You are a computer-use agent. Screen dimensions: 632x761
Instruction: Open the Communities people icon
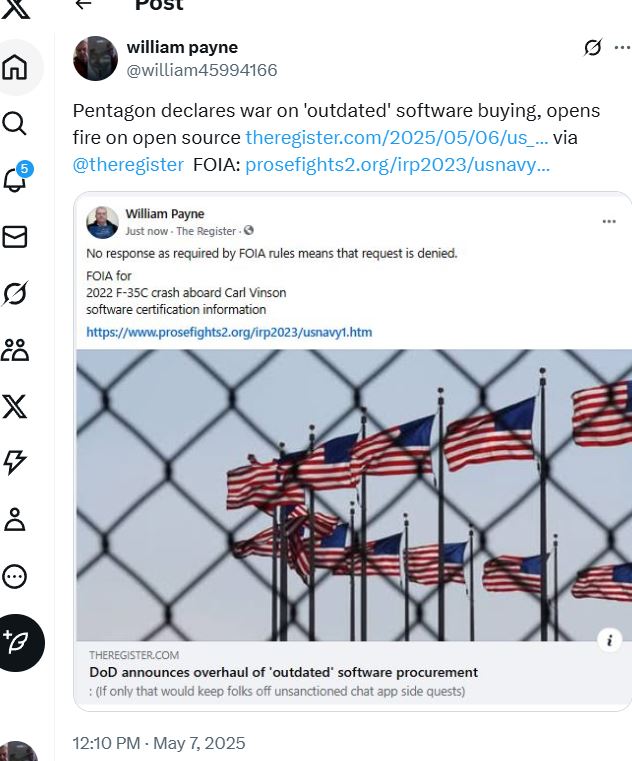pos(15,350)
